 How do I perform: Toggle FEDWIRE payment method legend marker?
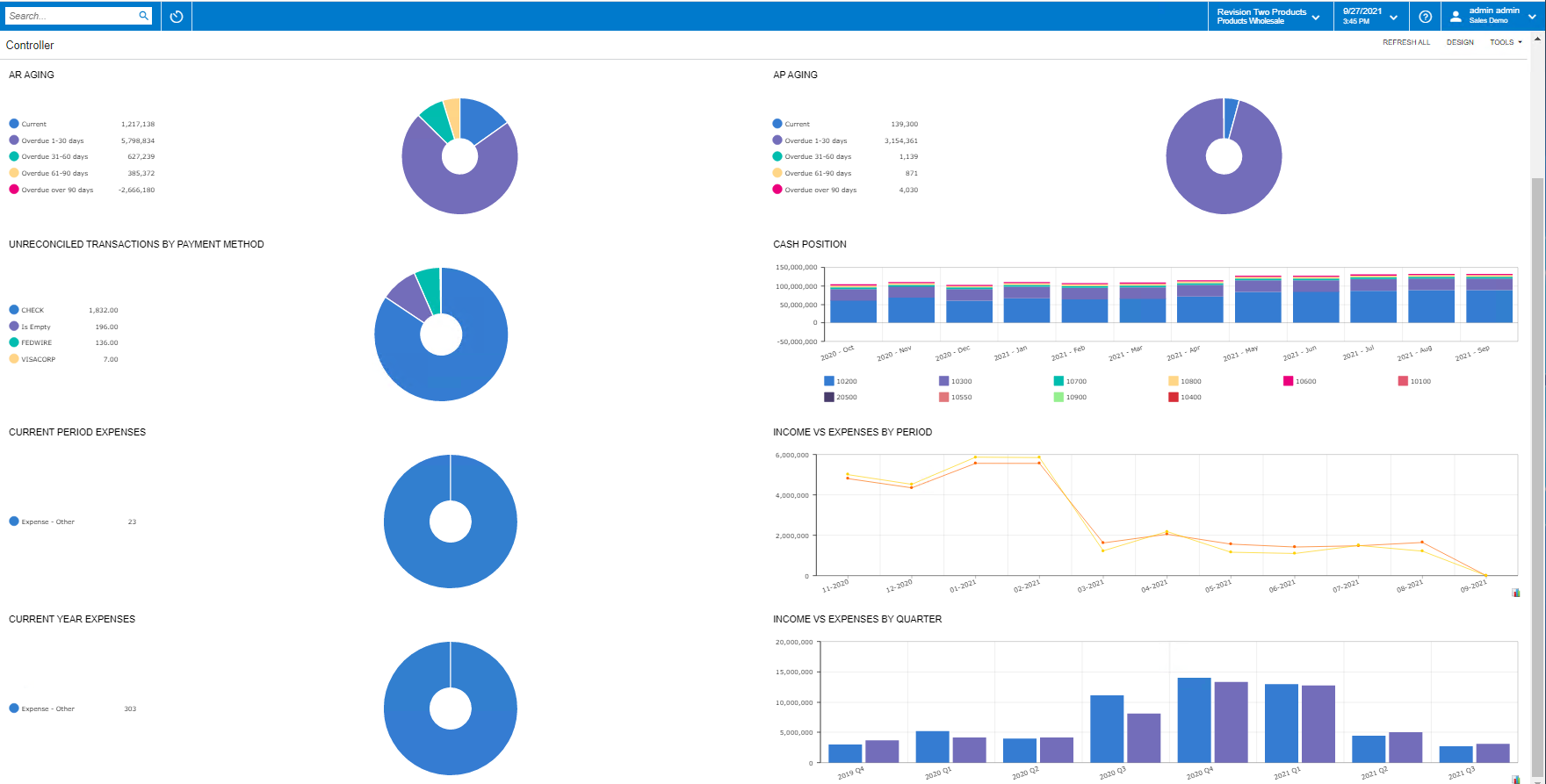14,342
